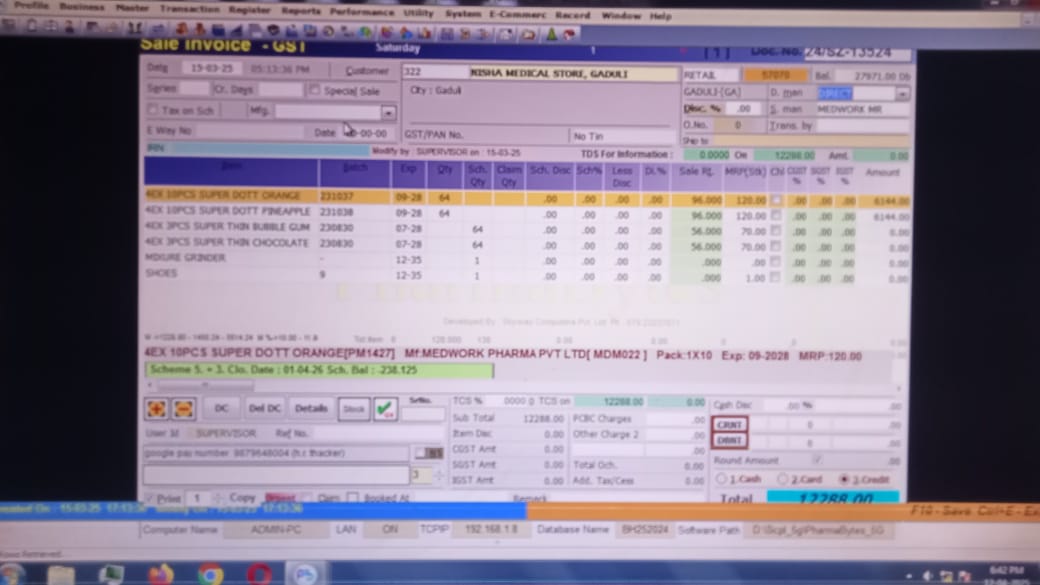The width and height of the screenshot is (1040, 585).
Task: Open File Explorer folder in taskbar
Action: pos(61,575)
